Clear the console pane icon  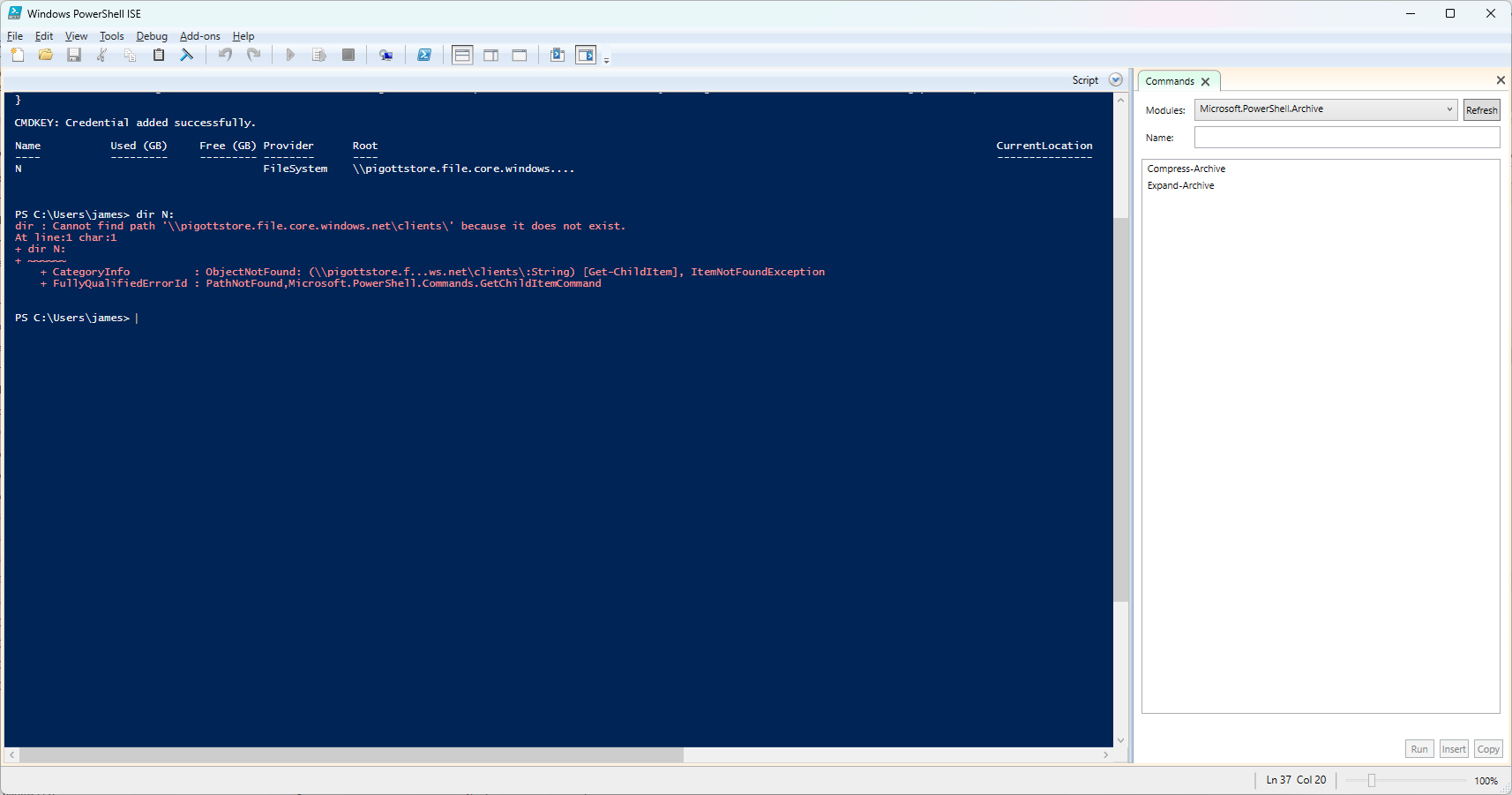[187, 55]
